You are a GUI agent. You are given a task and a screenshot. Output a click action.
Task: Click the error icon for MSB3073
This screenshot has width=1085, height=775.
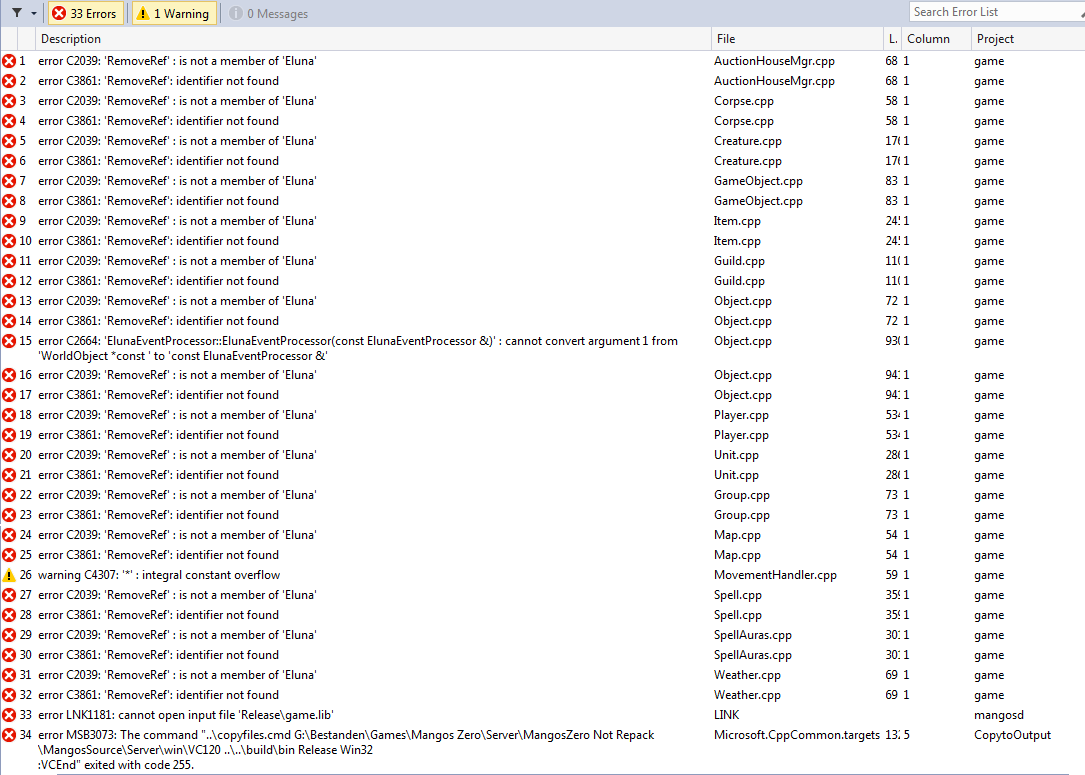(x=9, y=735)
